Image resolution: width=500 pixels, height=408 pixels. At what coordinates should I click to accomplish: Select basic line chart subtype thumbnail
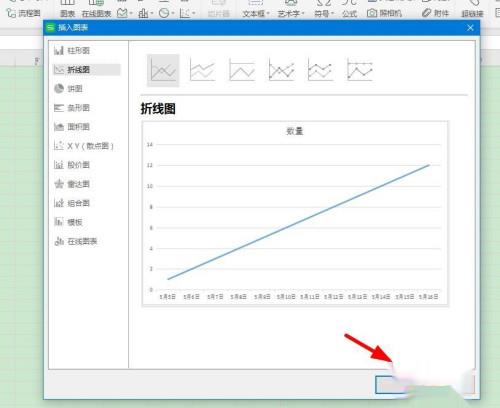(x=163, y=71)
